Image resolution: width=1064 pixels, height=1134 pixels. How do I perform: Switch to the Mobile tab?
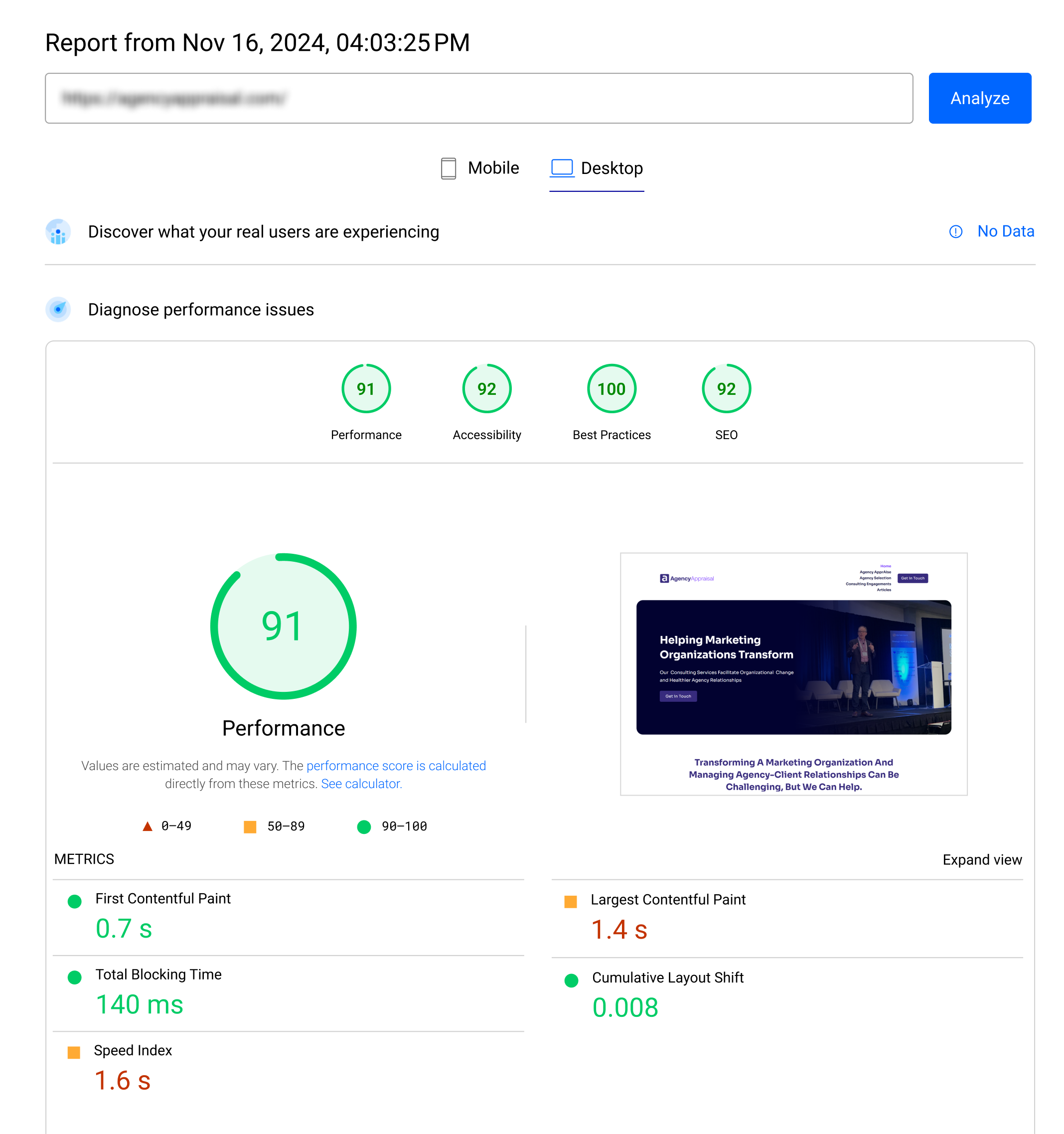(479, 168)
